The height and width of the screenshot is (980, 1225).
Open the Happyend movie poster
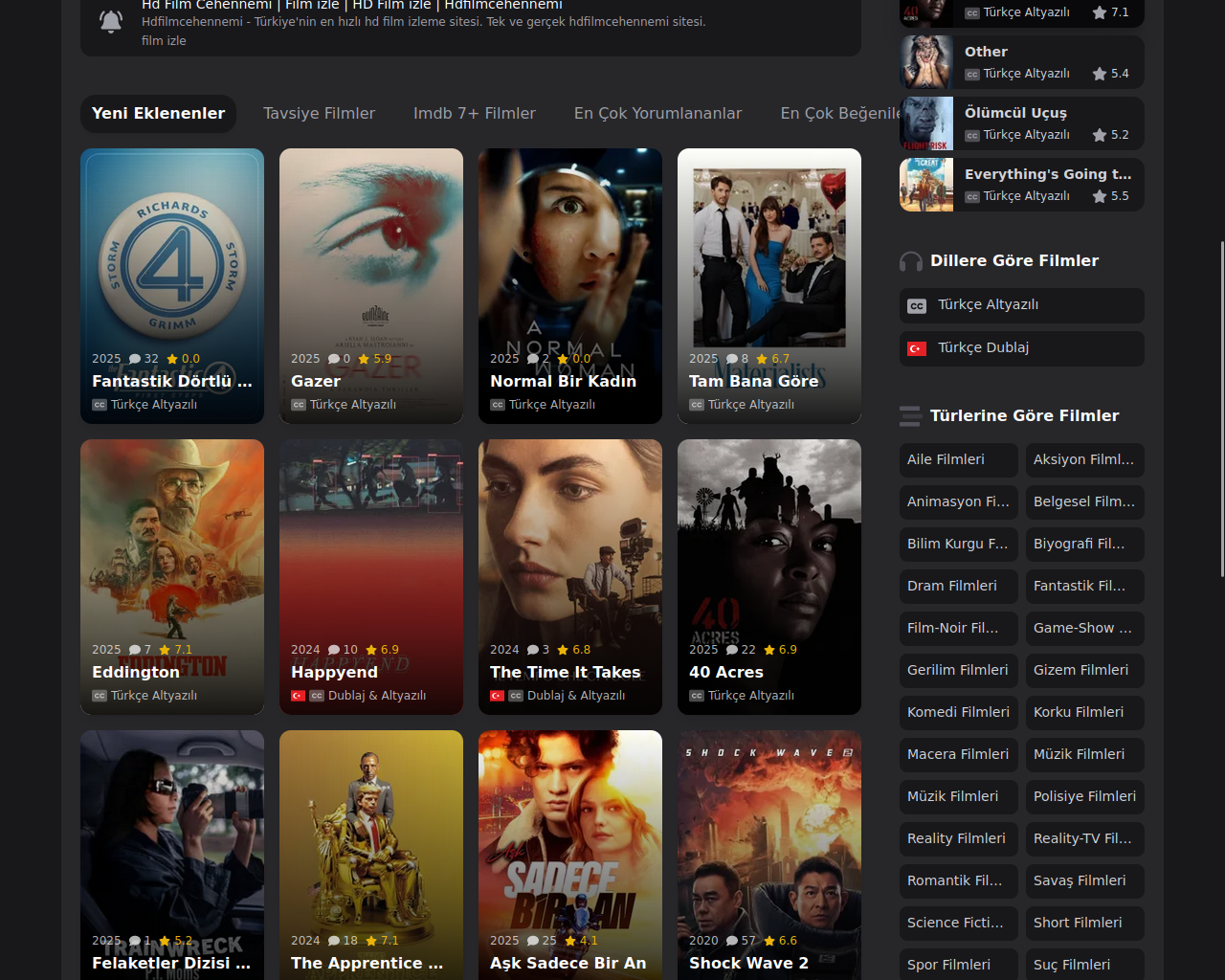(371, 577)
